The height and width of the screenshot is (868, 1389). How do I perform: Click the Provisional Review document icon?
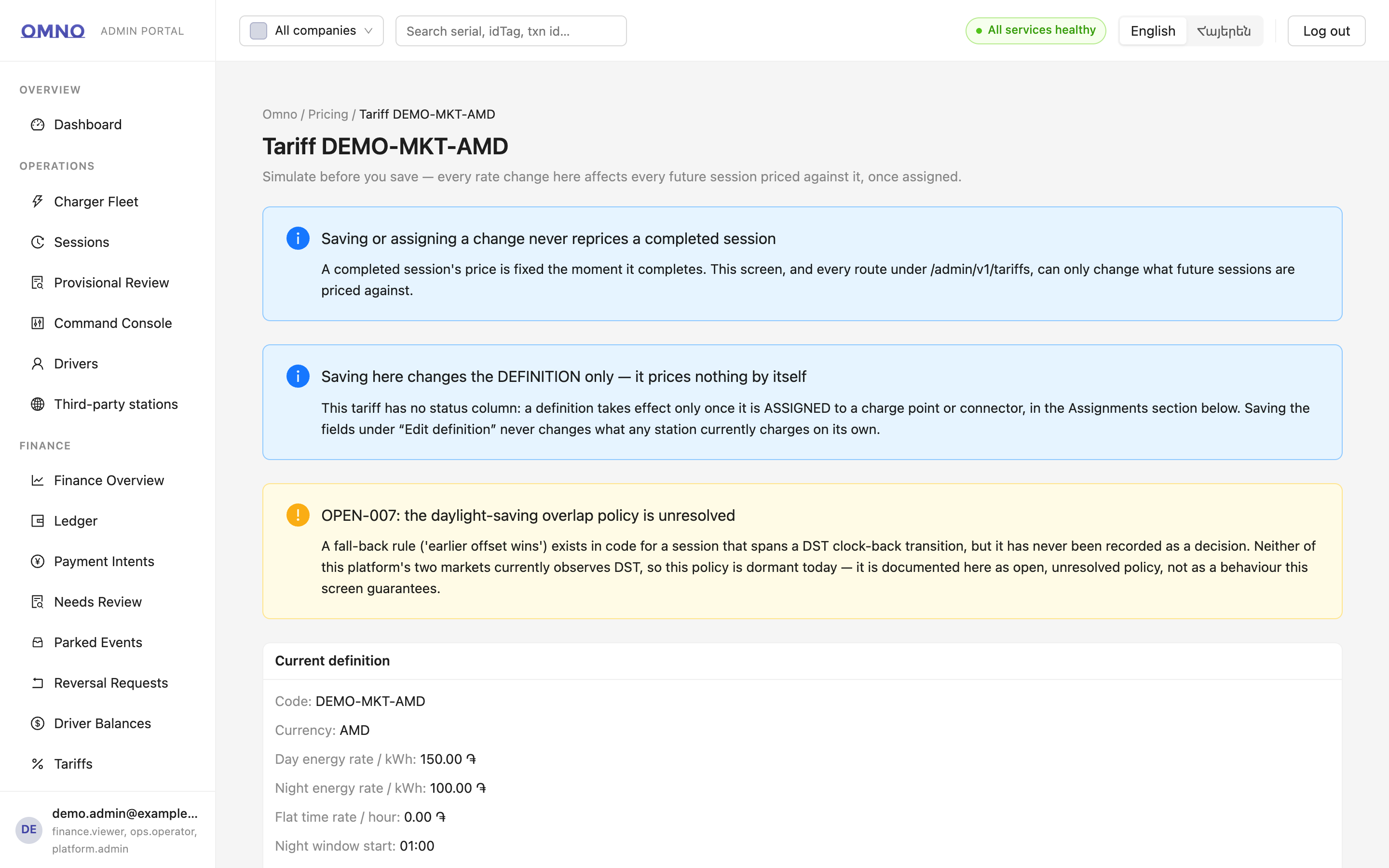[38, 283]
